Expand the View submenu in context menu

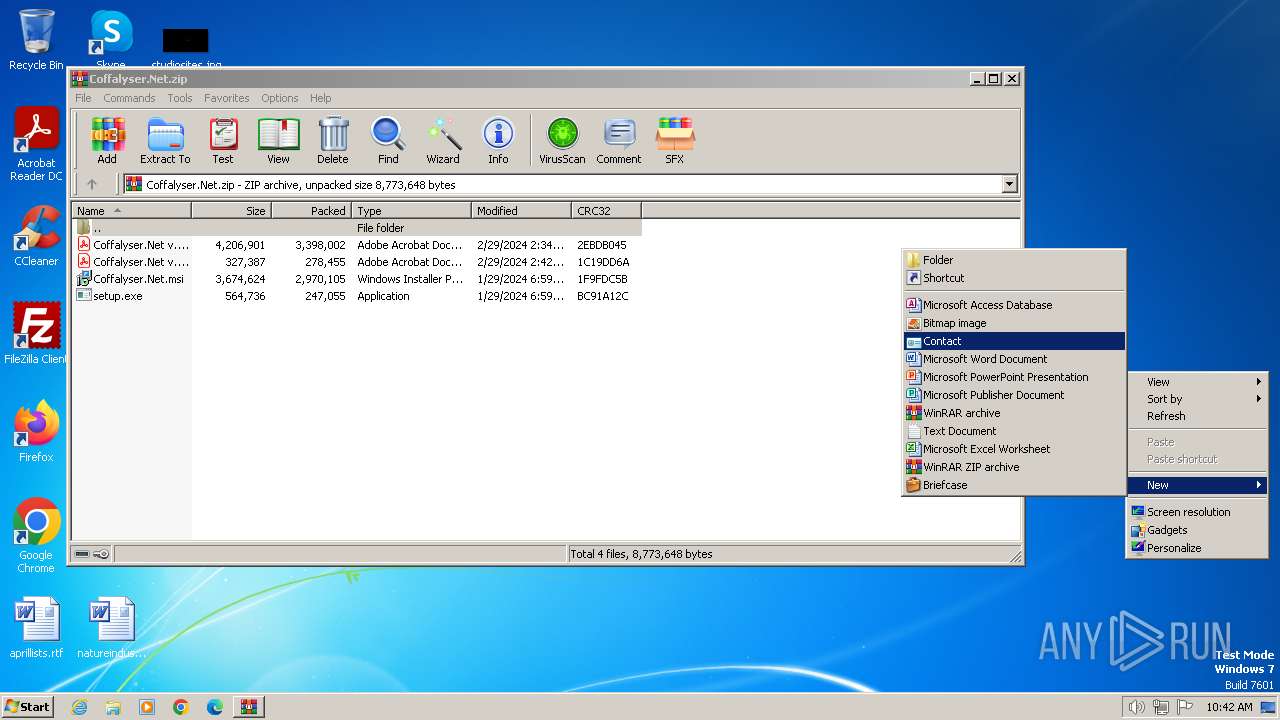pyautogui.click(x=1197, y=382)
